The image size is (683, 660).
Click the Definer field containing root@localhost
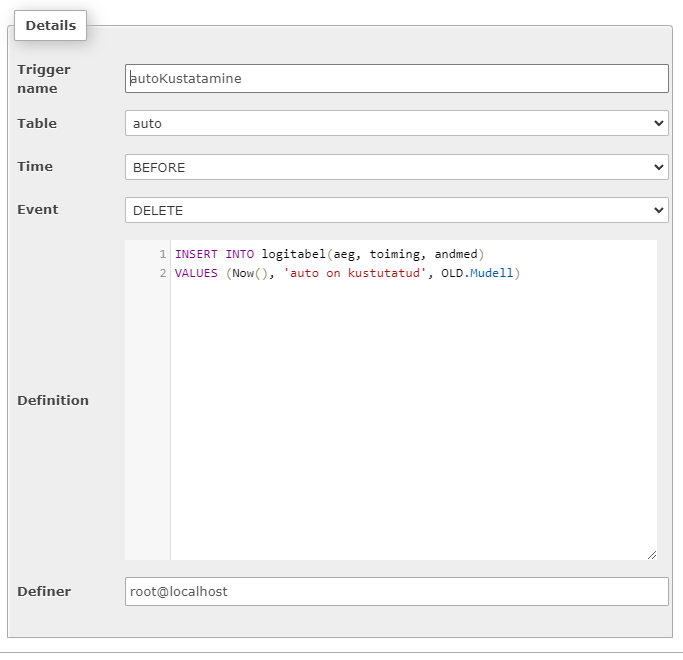[396, 591]
